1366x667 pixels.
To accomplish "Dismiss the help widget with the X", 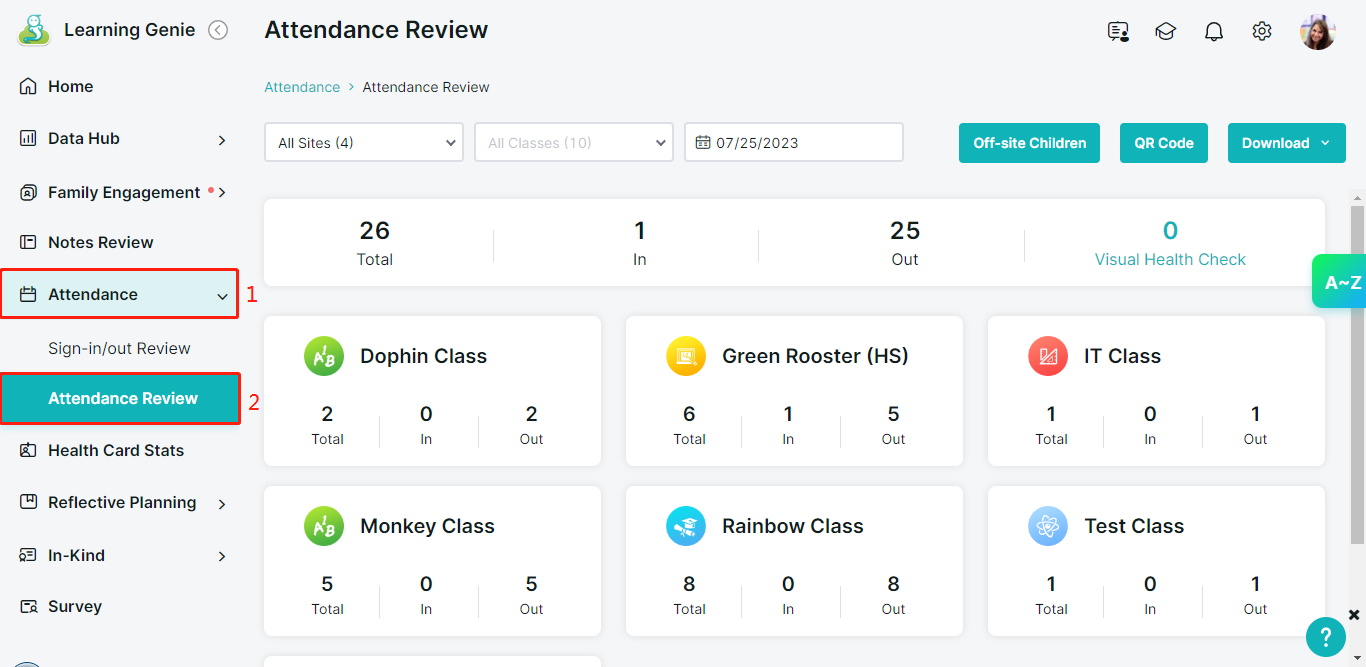I will (x=1354, y=614).
